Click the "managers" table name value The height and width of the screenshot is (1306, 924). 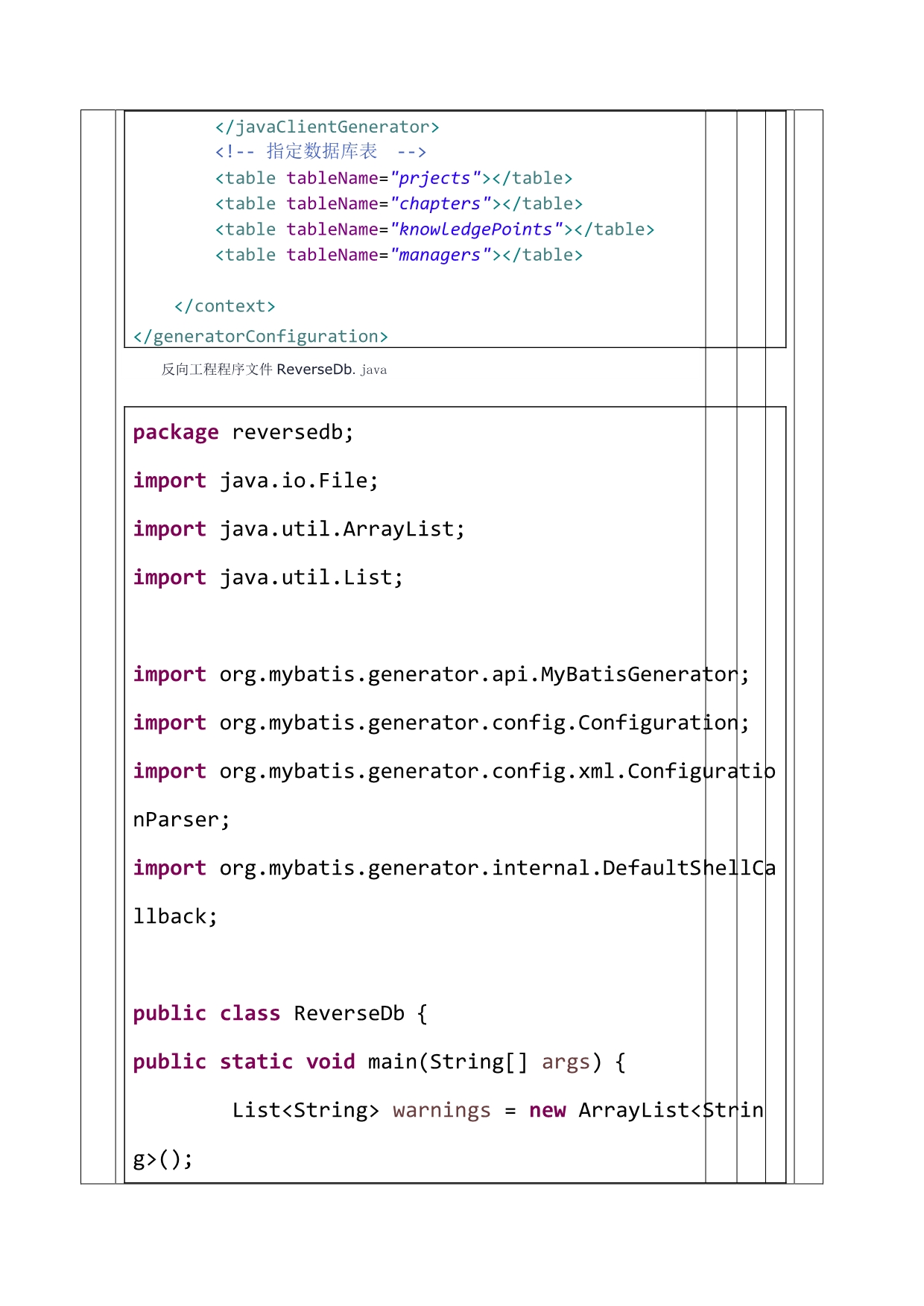click(x=440, y=255)
